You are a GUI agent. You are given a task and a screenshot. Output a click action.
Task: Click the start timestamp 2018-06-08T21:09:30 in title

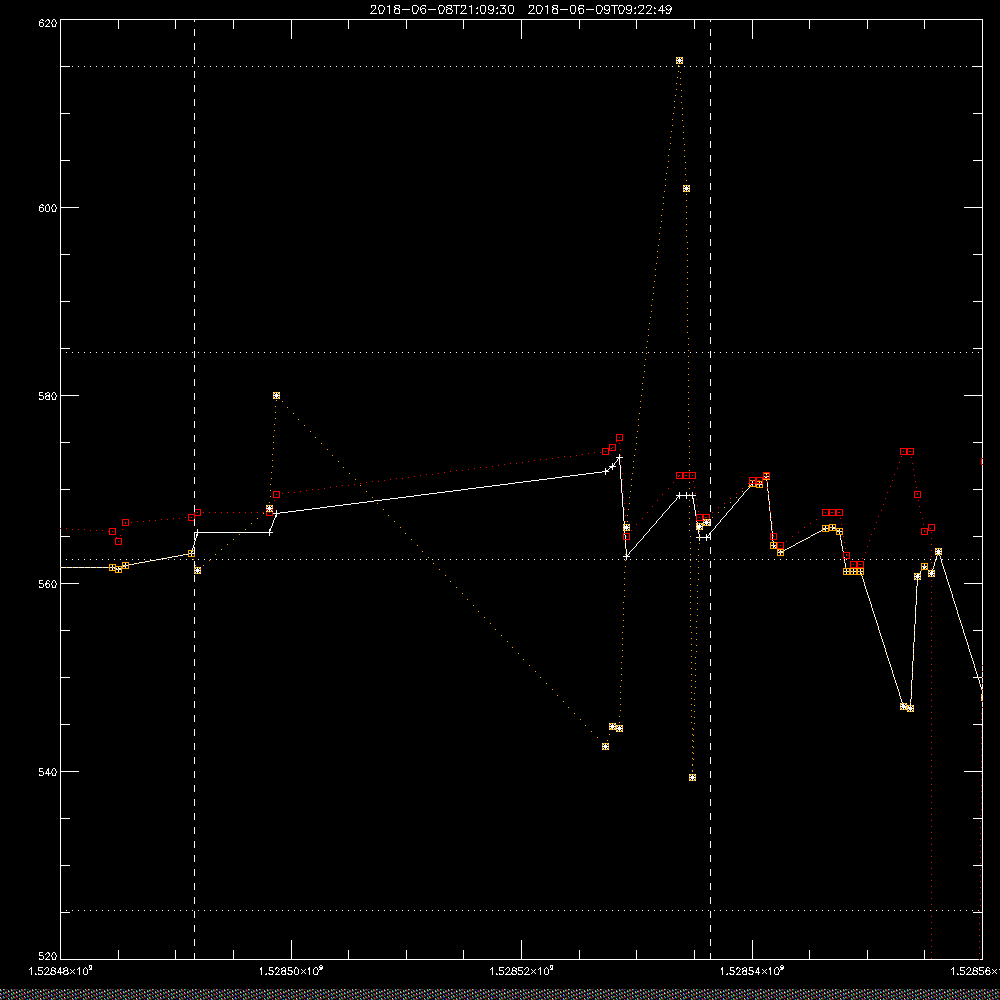(x=442, y=10)
